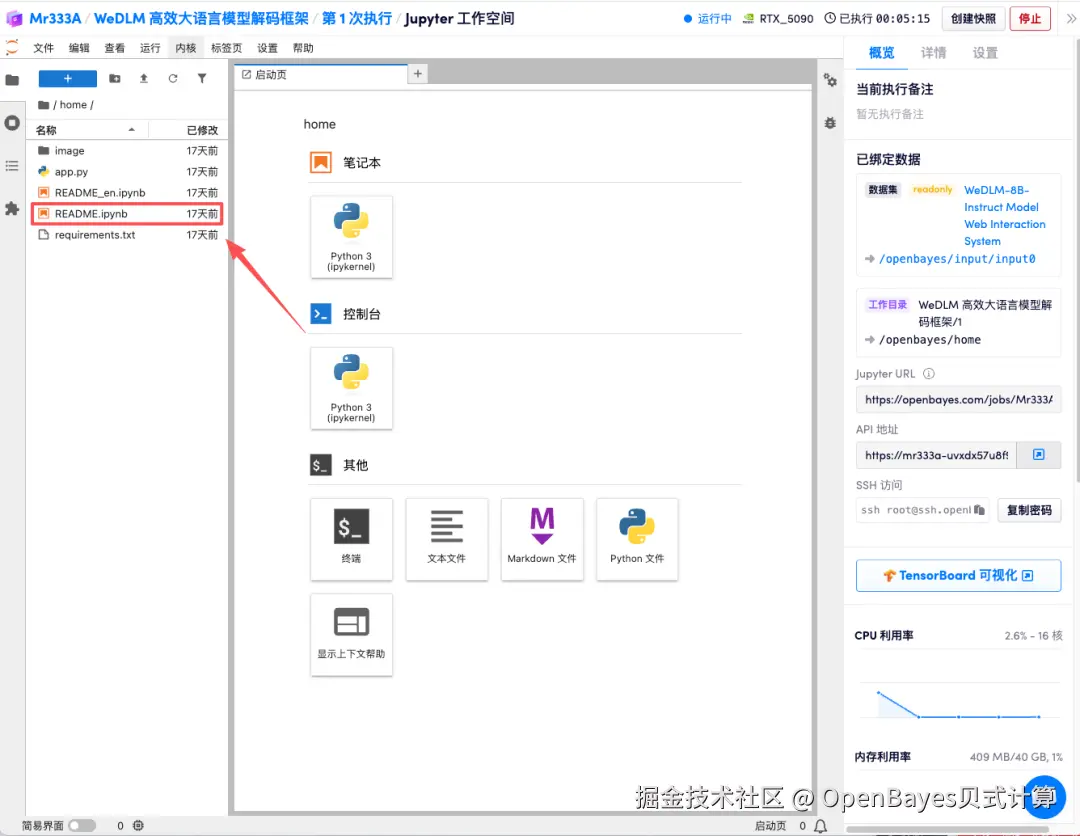The width and height of the screenshot is (1080, 836).
Task: Click the API 地址 URL field
Action: click(x=936, y=455)
